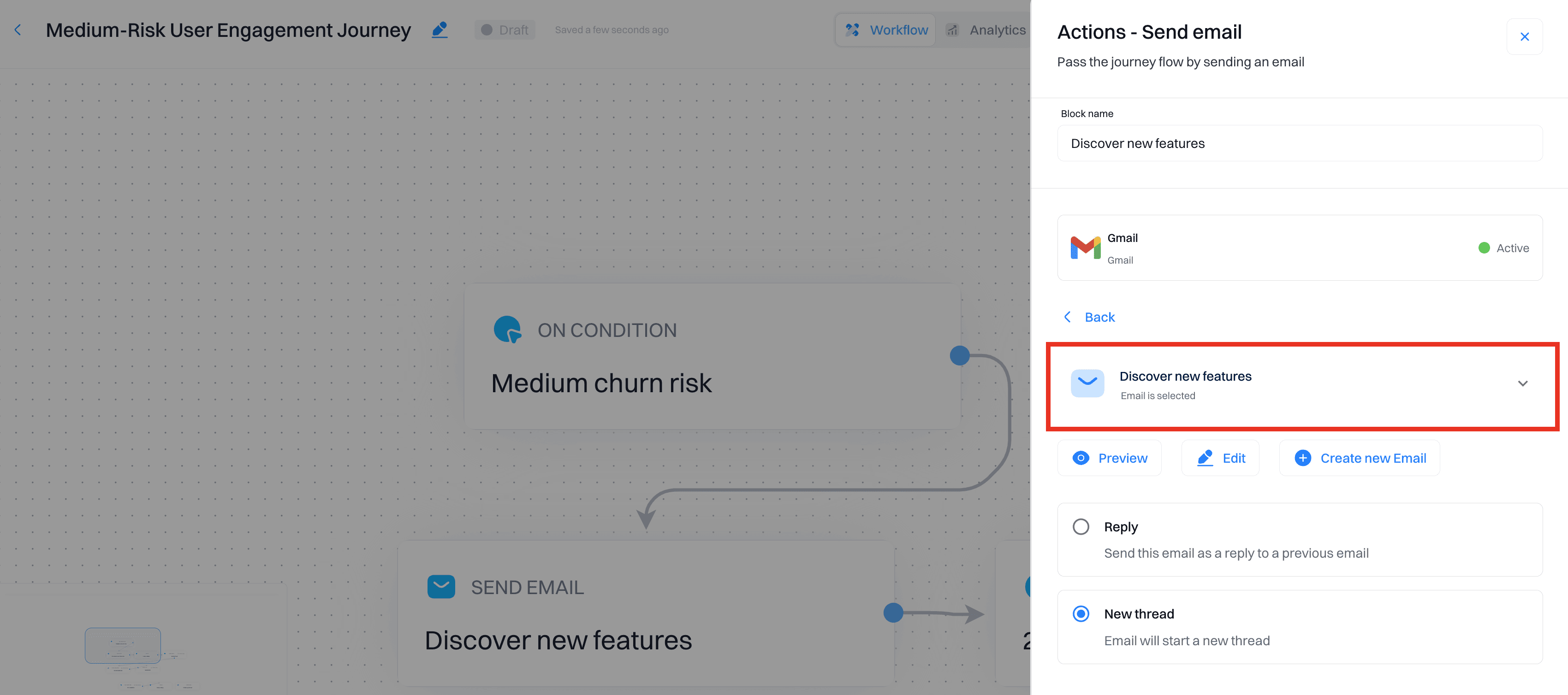Image resolution: width=1568 pixels, height=695 pixels.
Task: Click the Gmail logo icon
Action: [x=1085, y=247]
